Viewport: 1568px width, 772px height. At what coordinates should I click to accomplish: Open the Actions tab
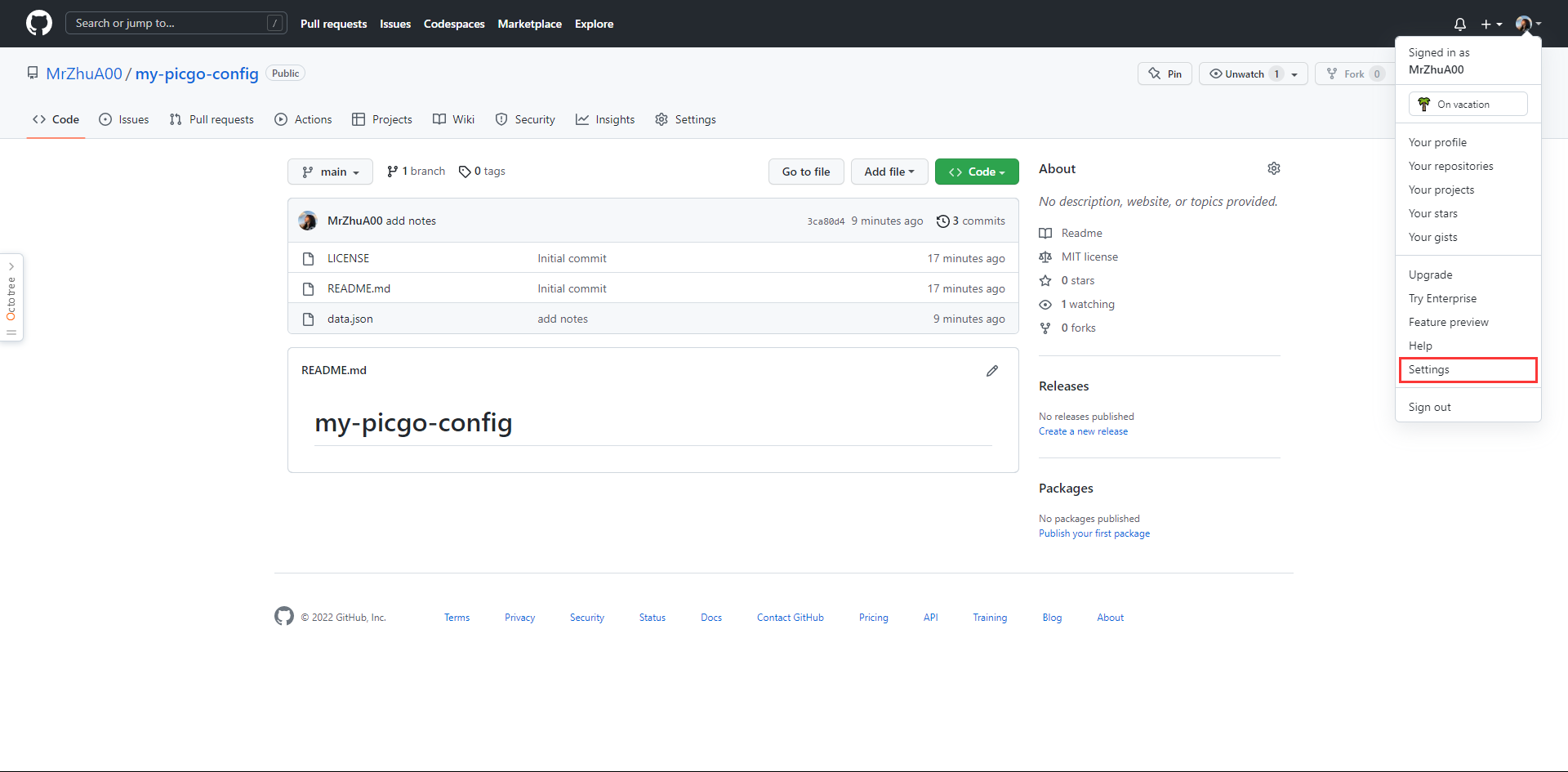[303, 119]
